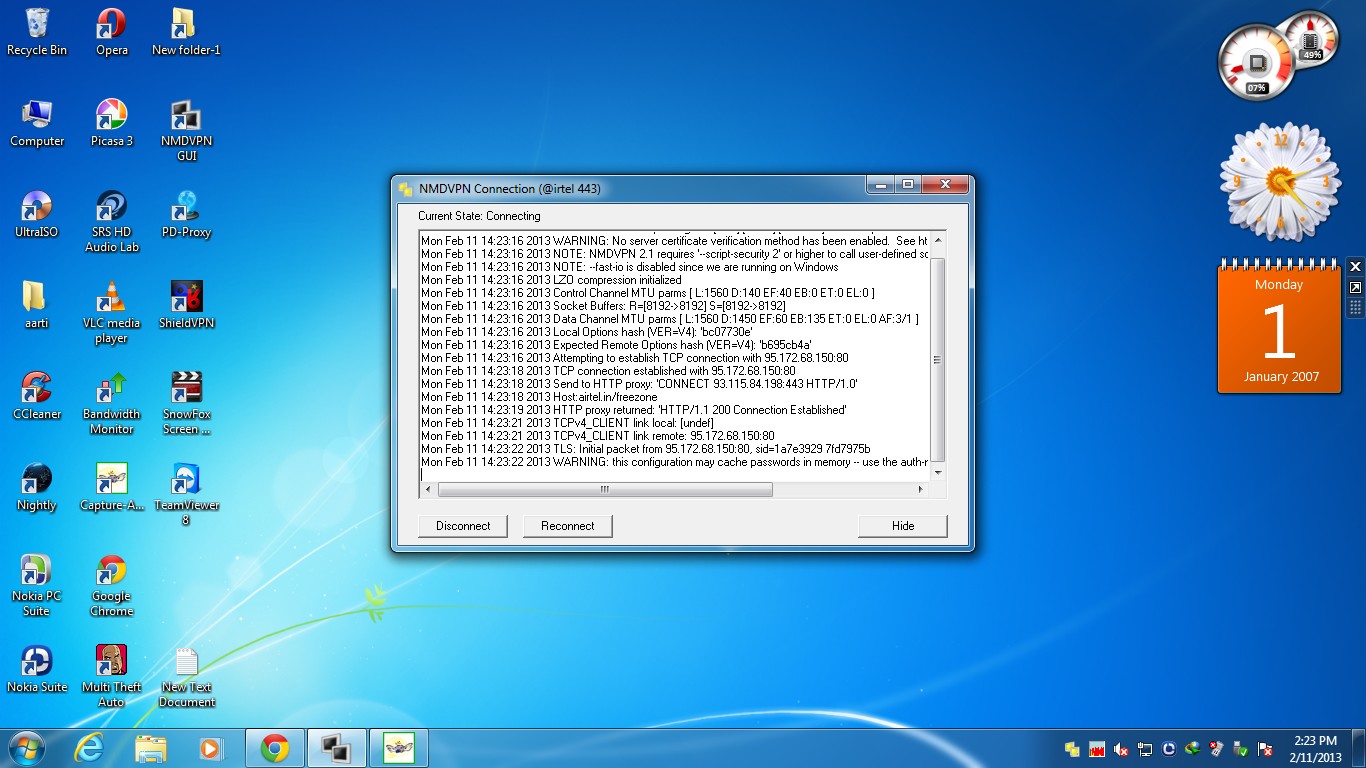Open Windows Explorer from the taskbar

[x=151, y=748]
